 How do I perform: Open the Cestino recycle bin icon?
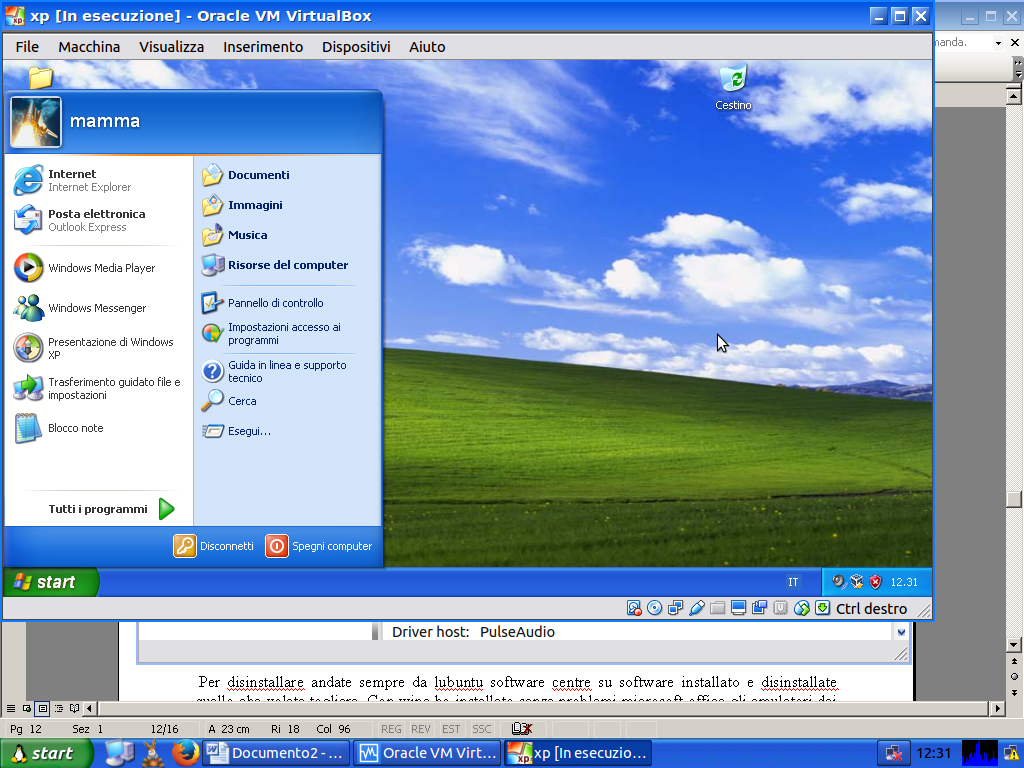(x=733, y=85)
